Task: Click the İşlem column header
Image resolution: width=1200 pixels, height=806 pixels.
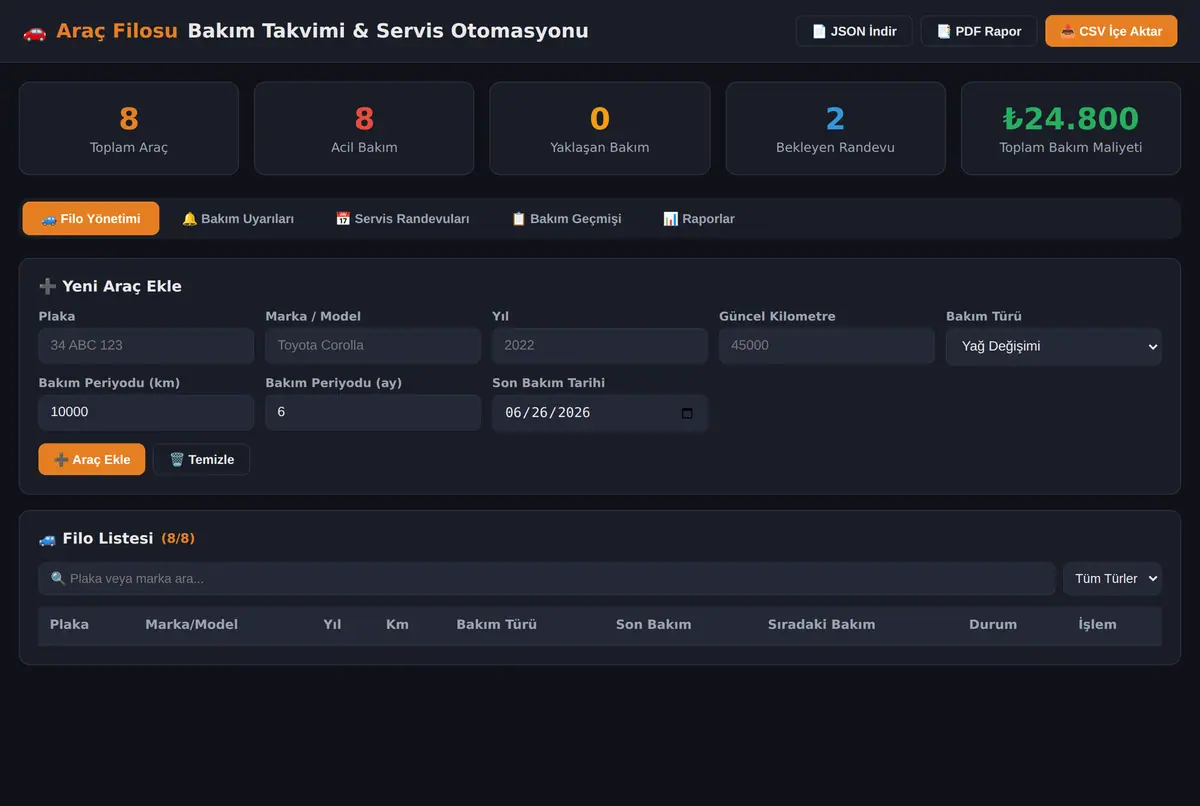Action: (x=1097, y=624)
